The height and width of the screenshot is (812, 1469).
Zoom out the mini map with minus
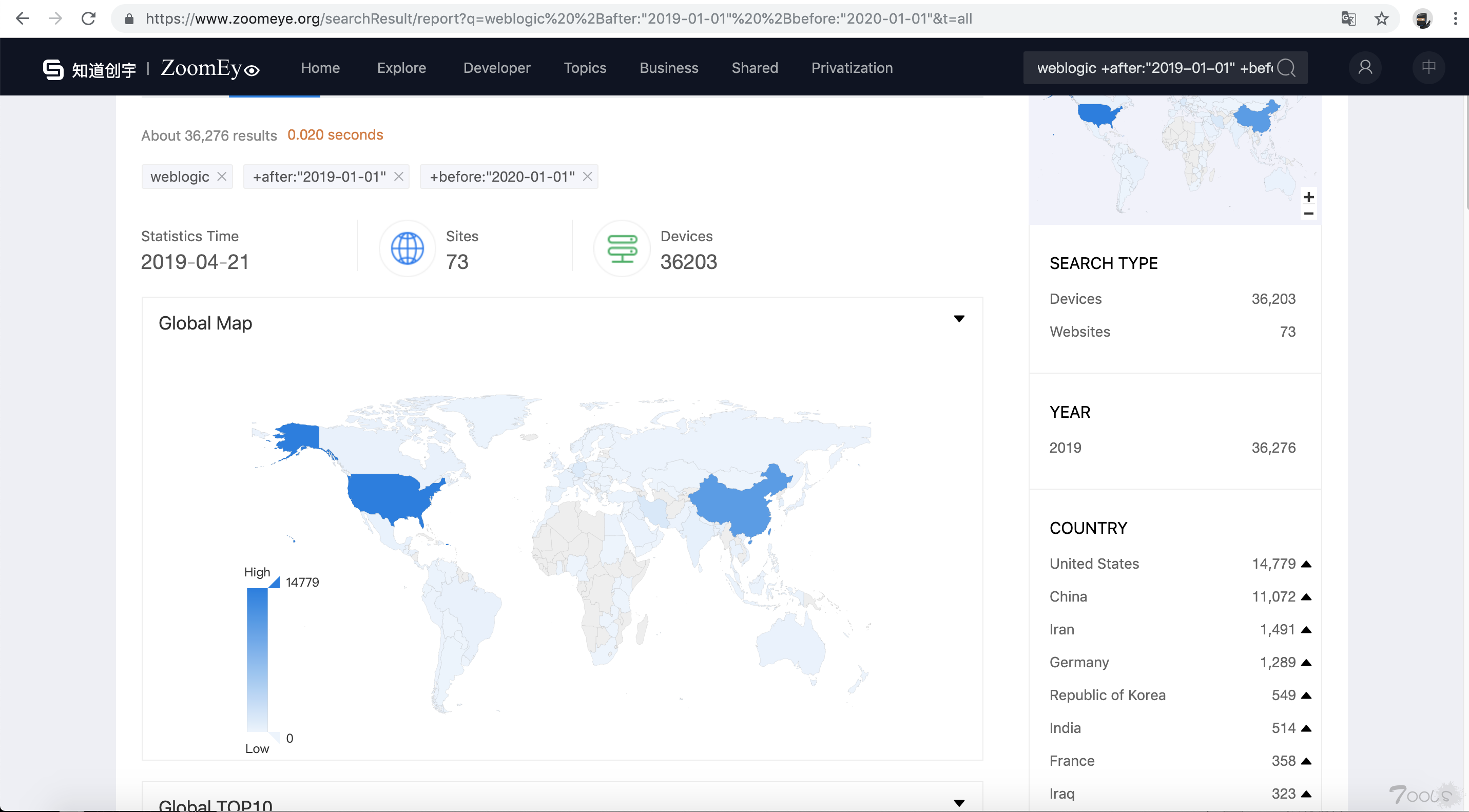(1308, 214)
